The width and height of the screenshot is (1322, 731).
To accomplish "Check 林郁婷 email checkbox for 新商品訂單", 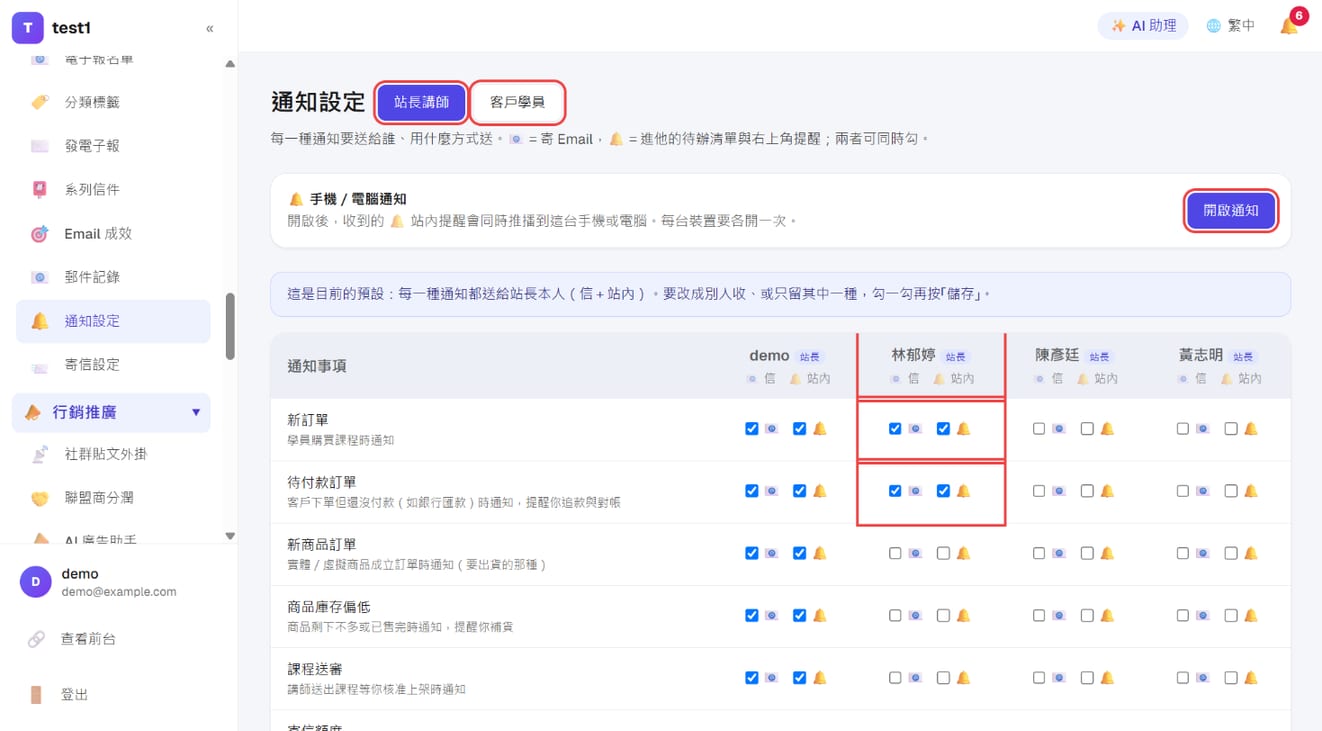I will [x=895, y=553].
